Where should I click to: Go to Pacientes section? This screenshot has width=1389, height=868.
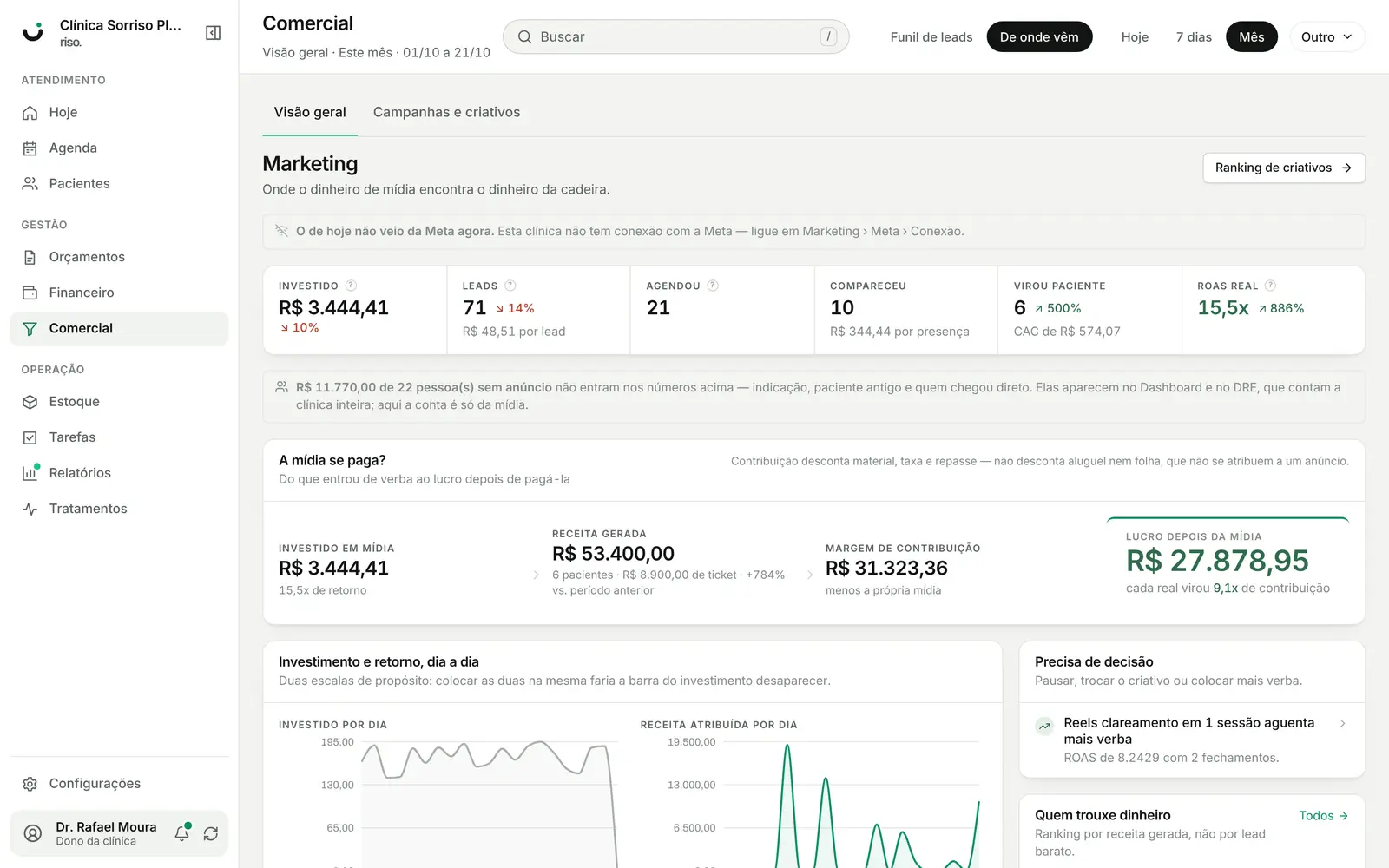(x=119, y=184)
